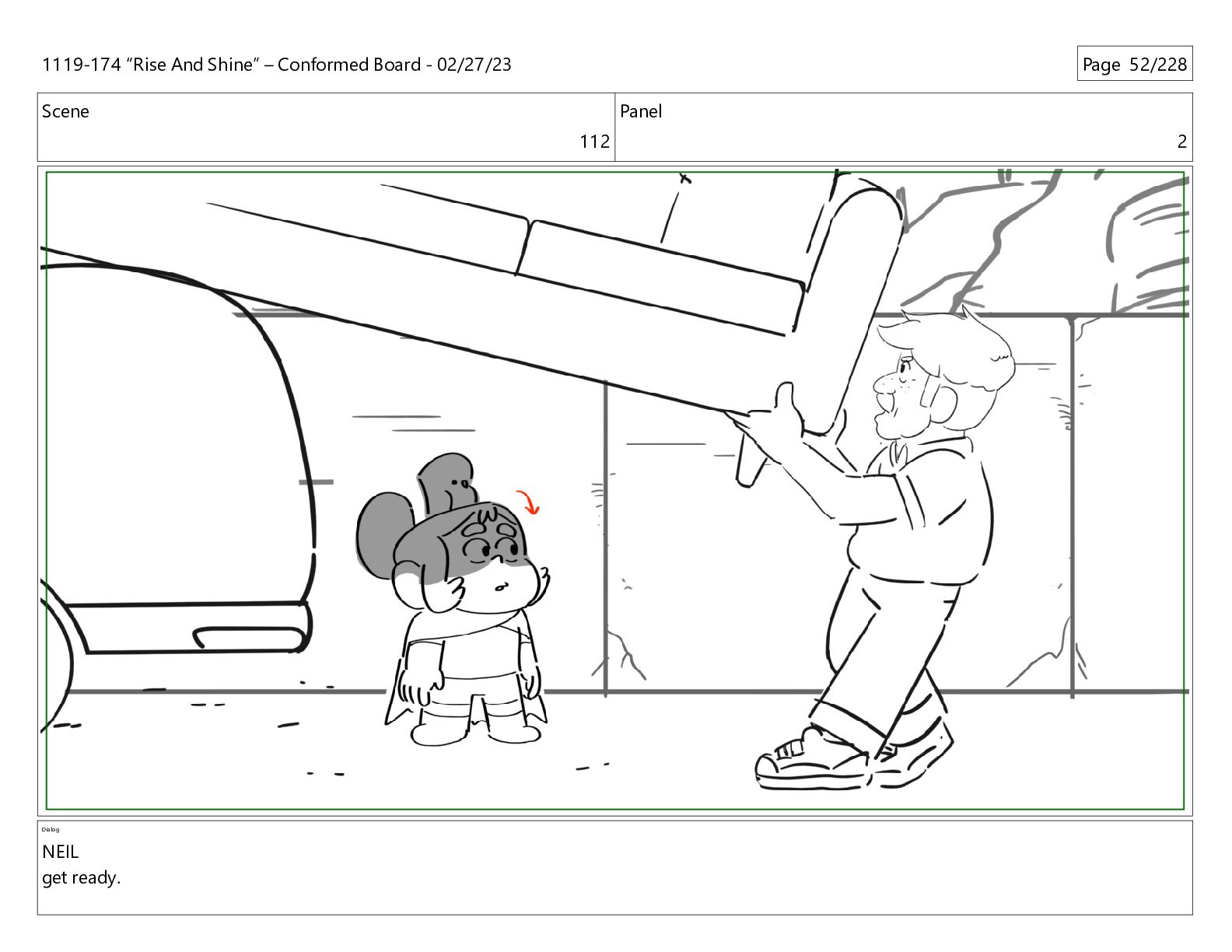
Task: Click the 'Panel' label
Action: pos(641,111)
